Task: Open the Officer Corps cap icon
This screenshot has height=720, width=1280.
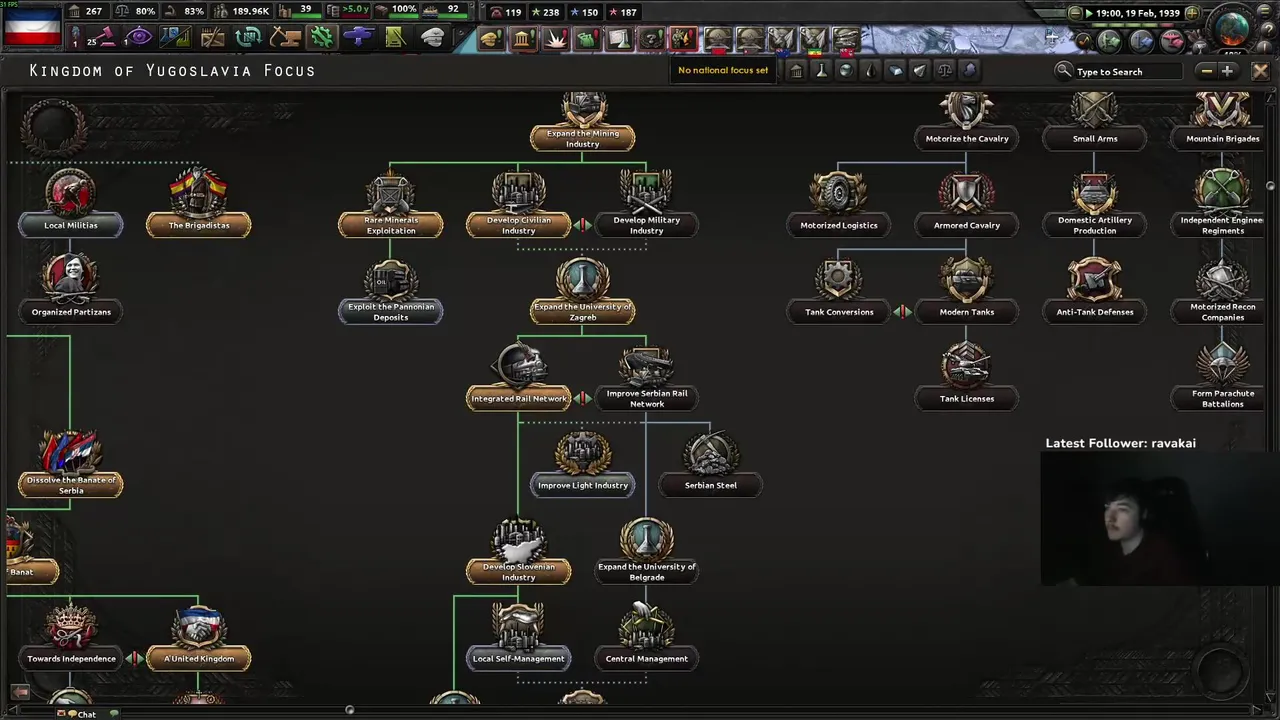Action: (x=432, y=38)
